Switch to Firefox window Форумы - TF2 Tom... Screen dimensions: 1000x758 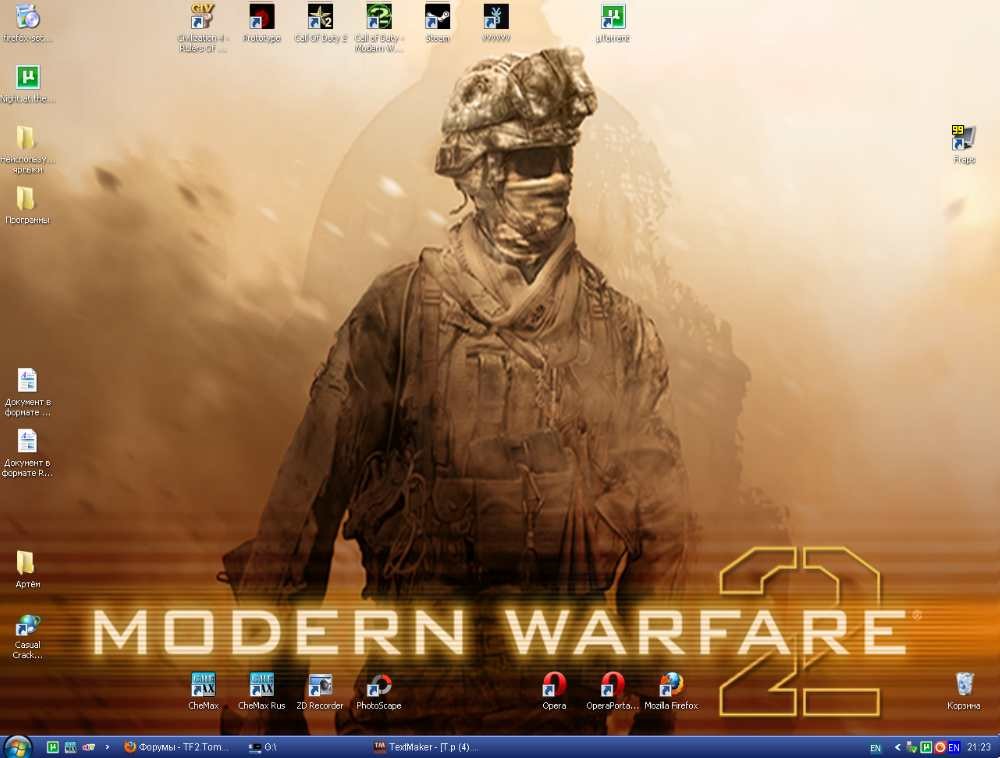(x=177, y=747)
